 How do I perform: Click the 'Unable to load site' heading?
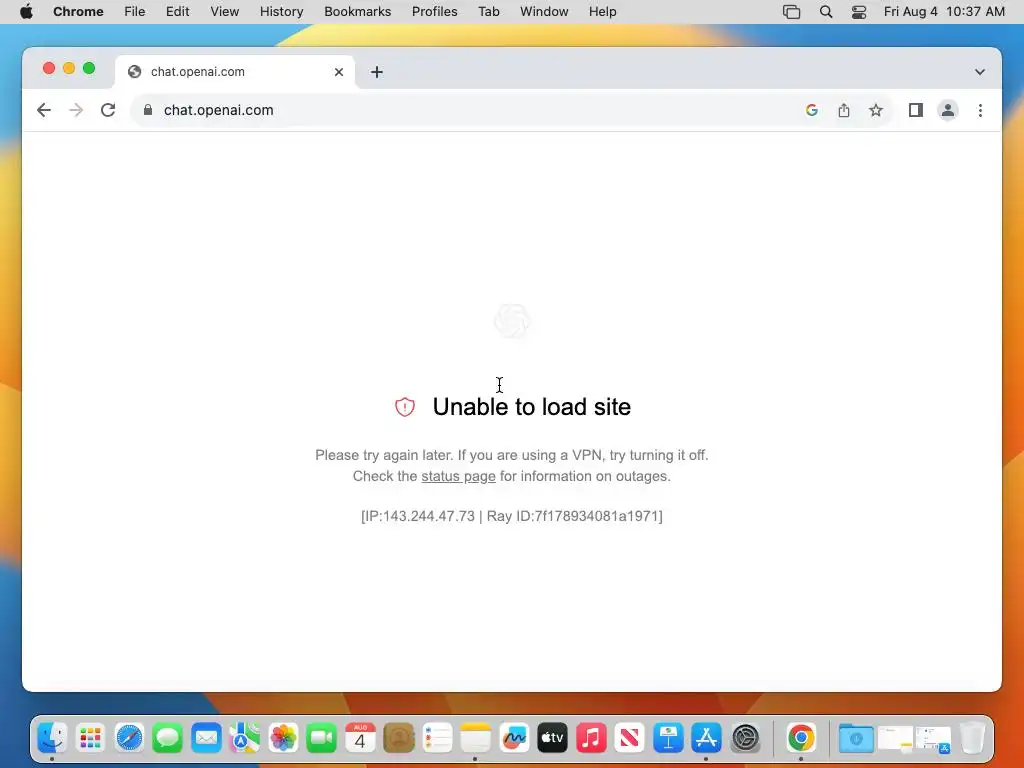point(532,407)
